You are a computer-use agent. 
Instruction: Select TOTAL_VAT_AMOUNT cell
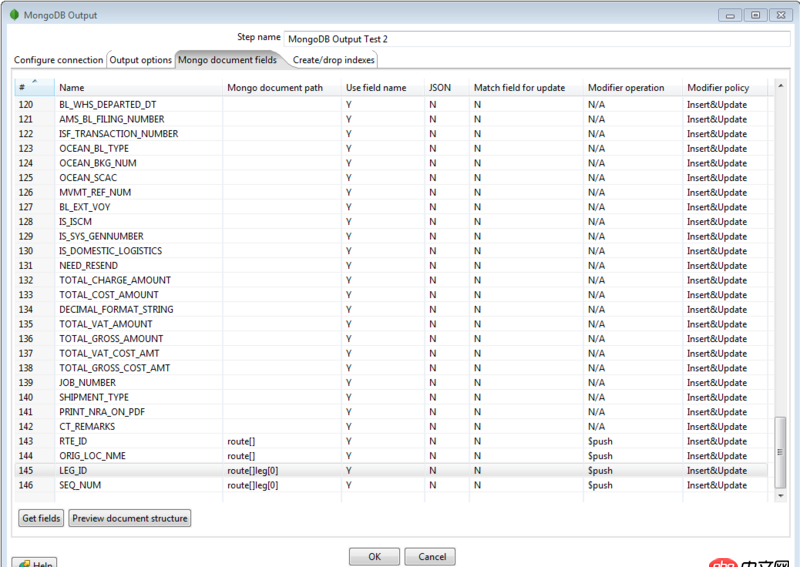click(x=138, y=324)
